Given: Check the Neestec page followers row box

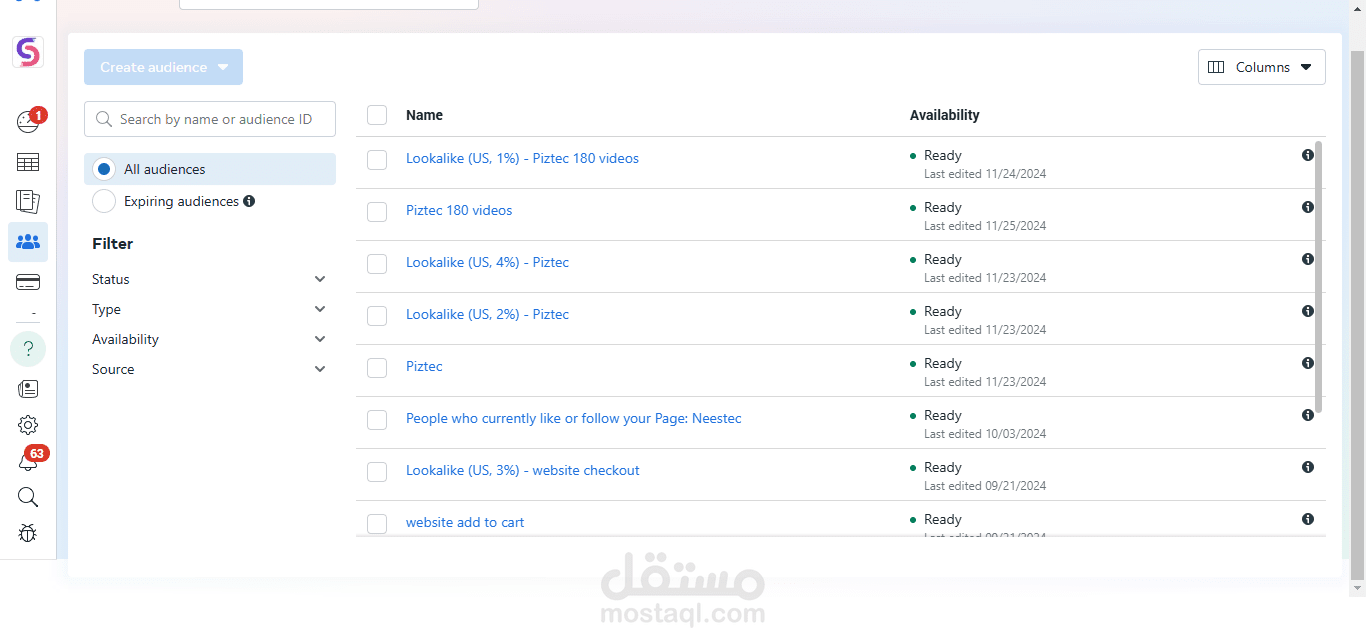Looking at the screenshot, I should pyautogui.click(x=377, y=420).
